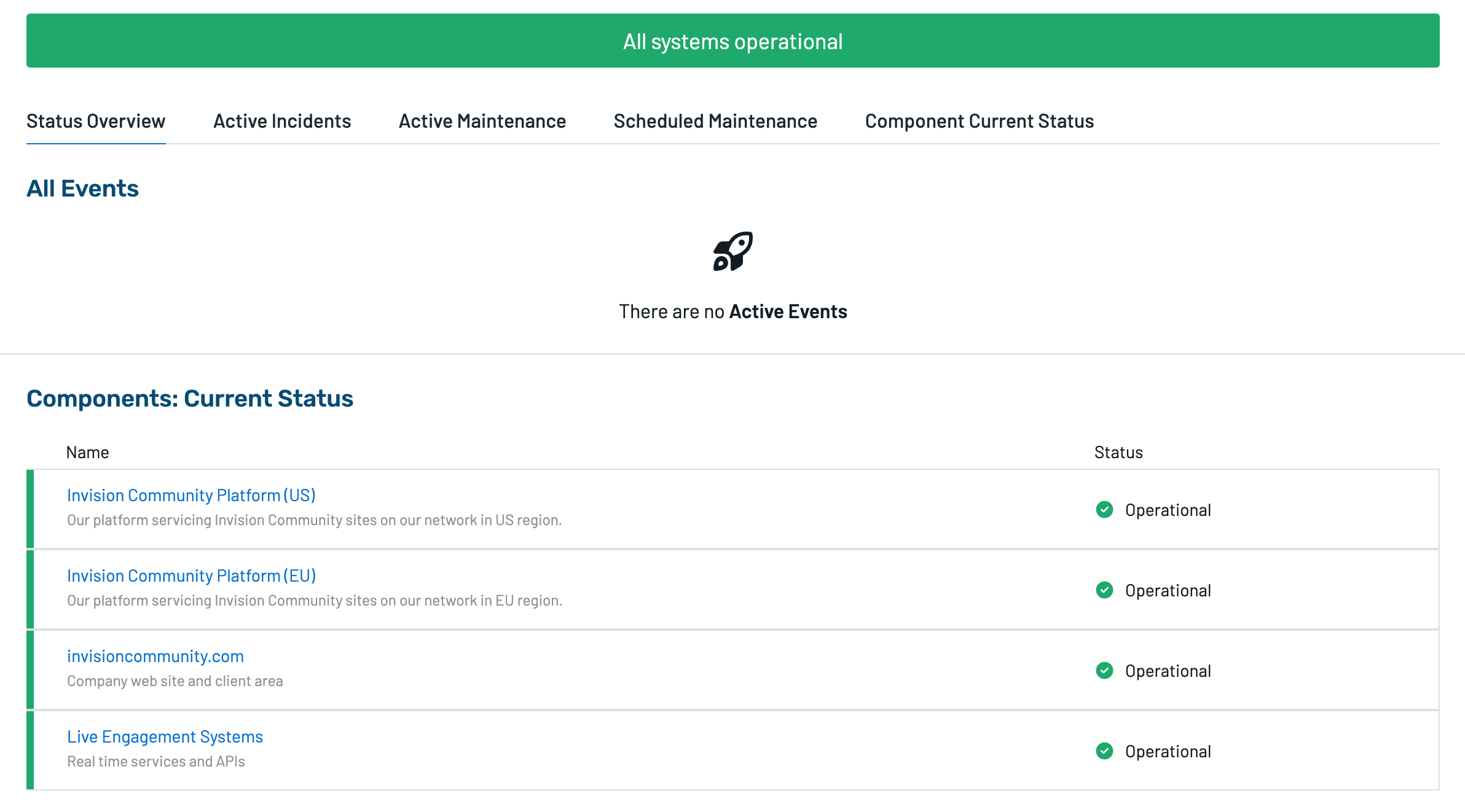Open the Active Maintenance tab

click(482, 121)
